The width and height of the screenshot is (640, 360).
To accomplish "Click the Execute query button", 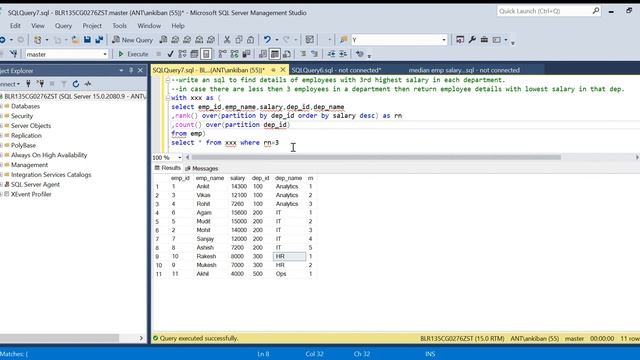I will pos(133,54).
